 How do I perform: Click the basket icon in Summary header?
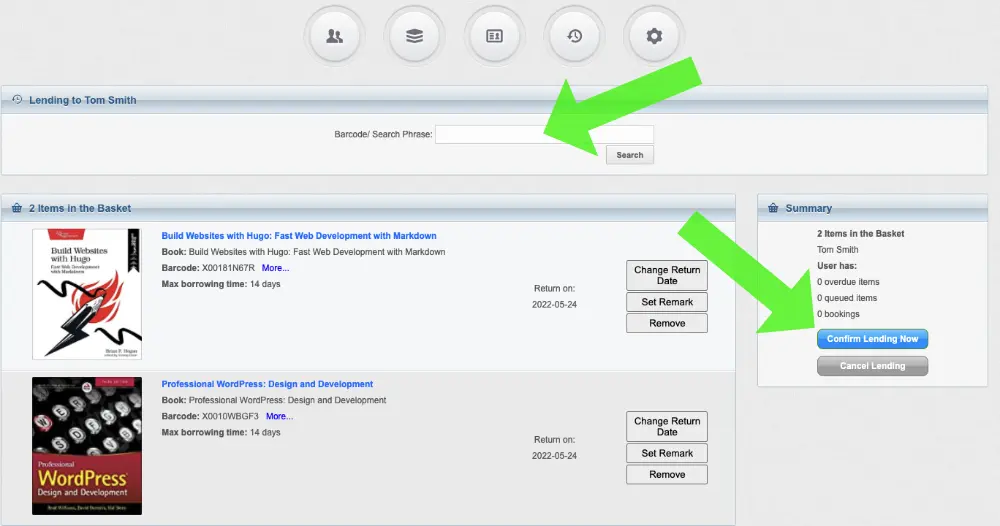[x=773, y=208]
